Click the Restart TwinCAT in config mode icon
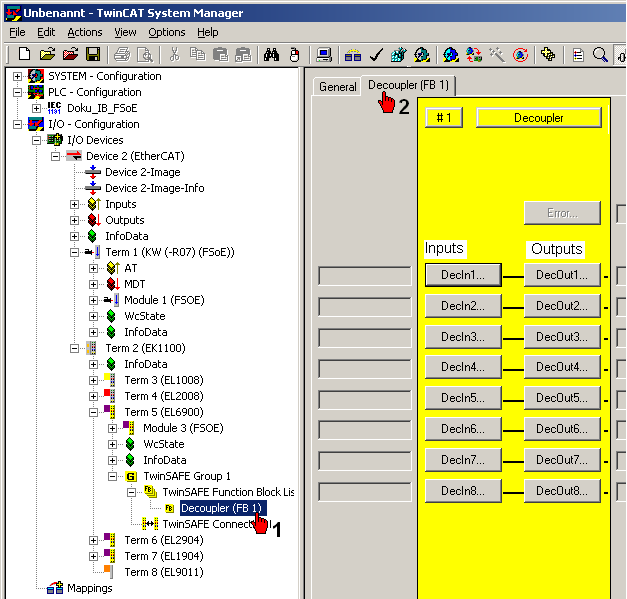This screenshot has height=599, width=627. (451, 54)
